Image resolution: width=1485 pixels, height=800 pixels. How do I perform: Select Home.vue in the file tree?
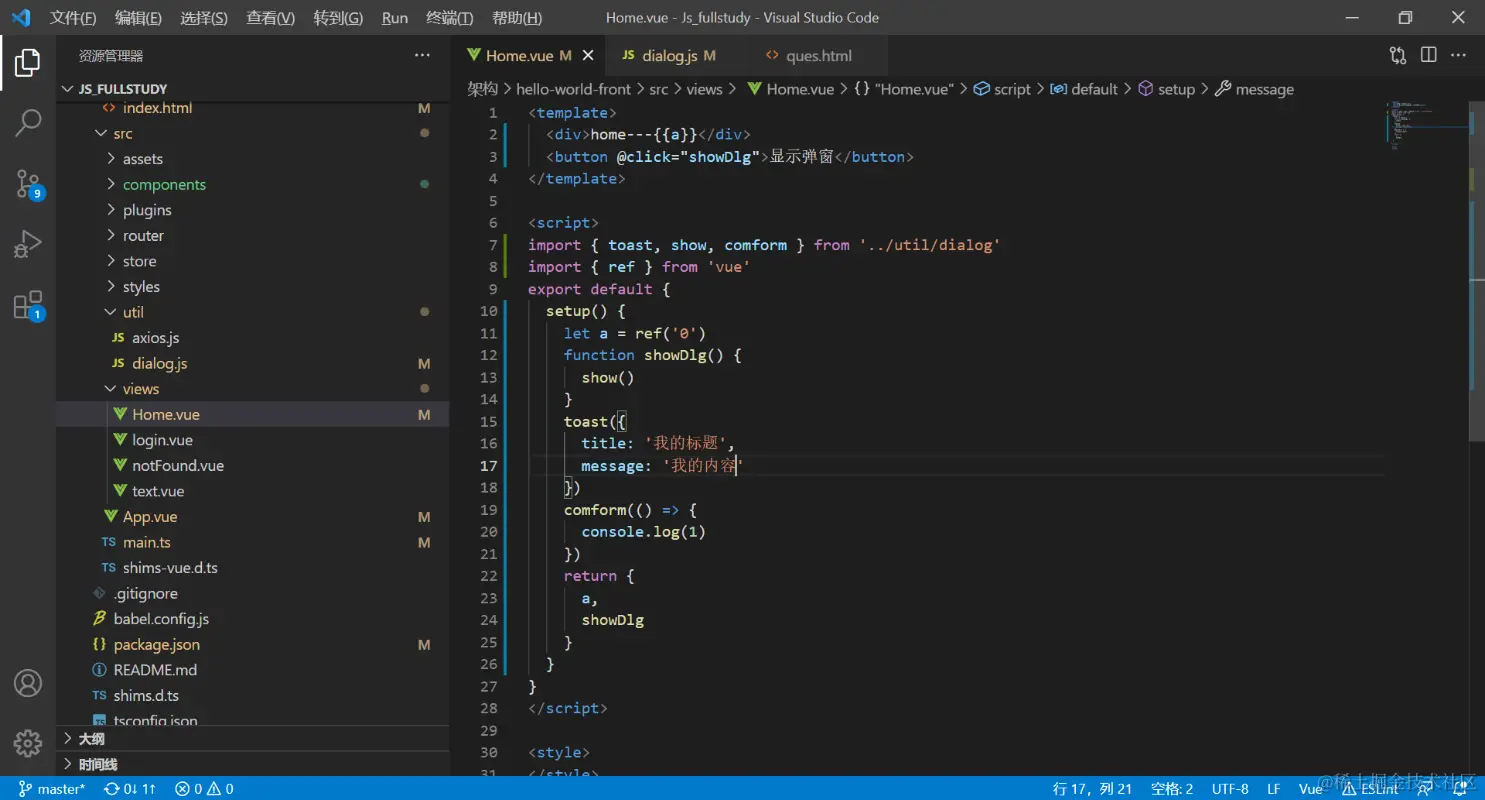(165, 415)
